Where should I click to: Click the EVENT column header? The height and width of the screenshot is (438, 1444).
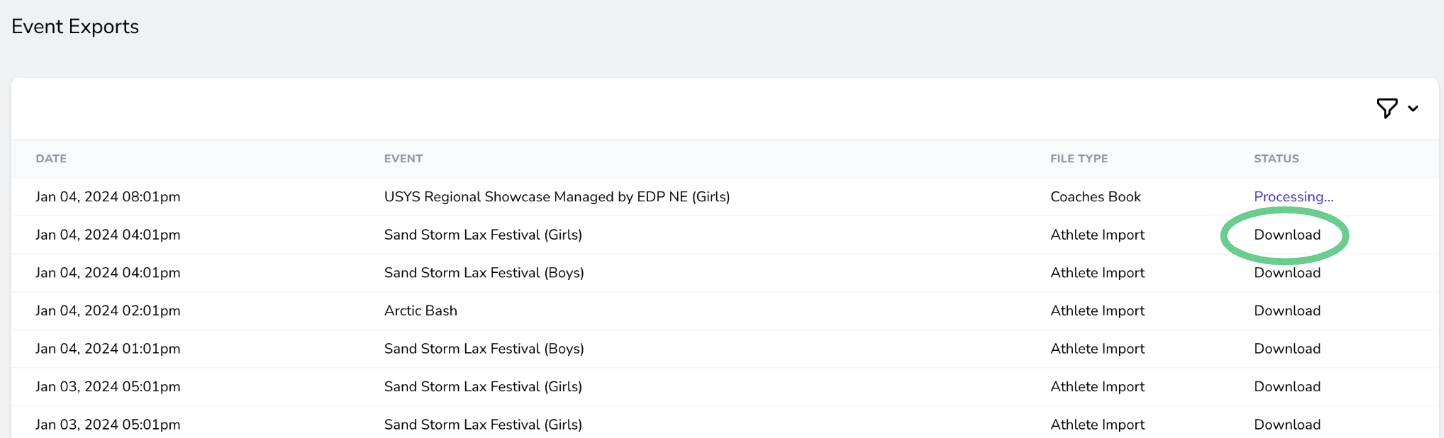[x=403, y=159]
